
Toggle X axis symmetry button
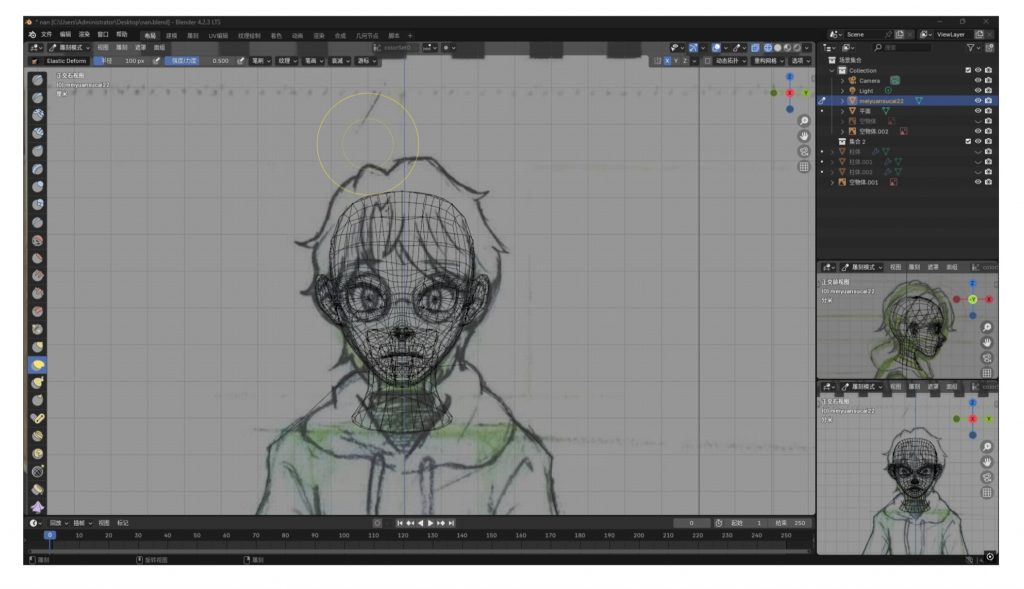(668, 60)
